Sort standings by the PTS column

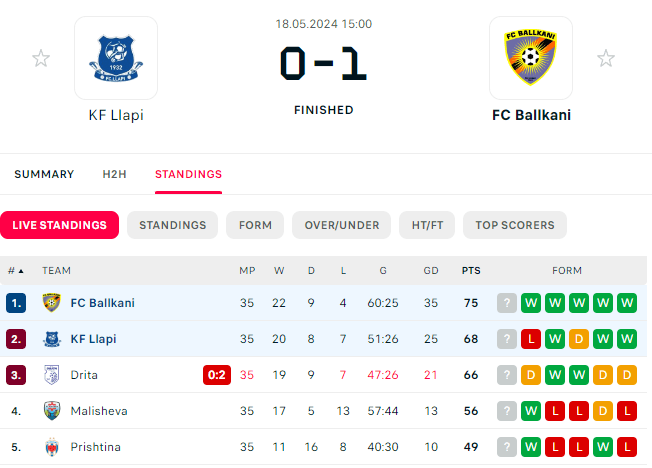tap(471, 271)
